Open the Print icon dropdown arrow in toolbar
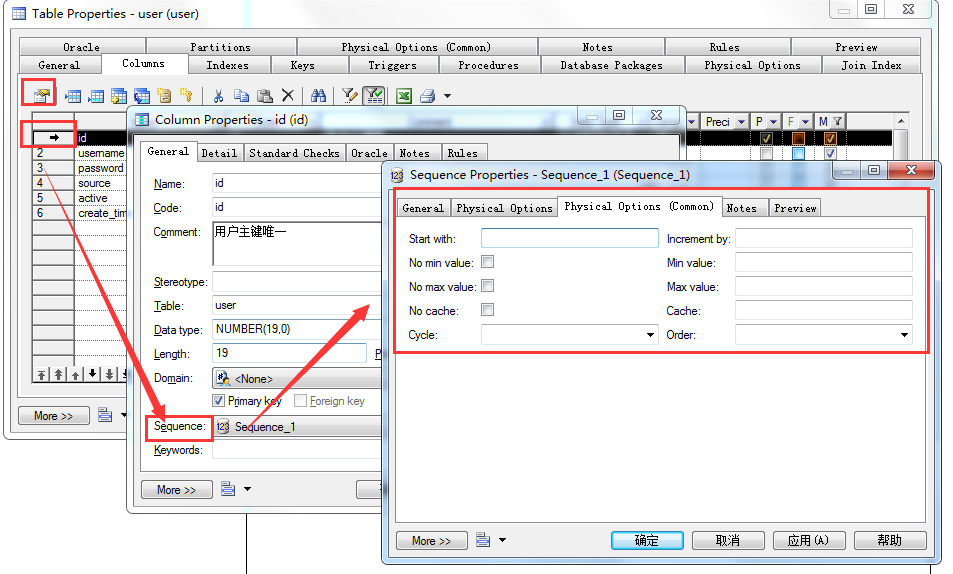Screen dimensions: 953x574 coord(448,95)
